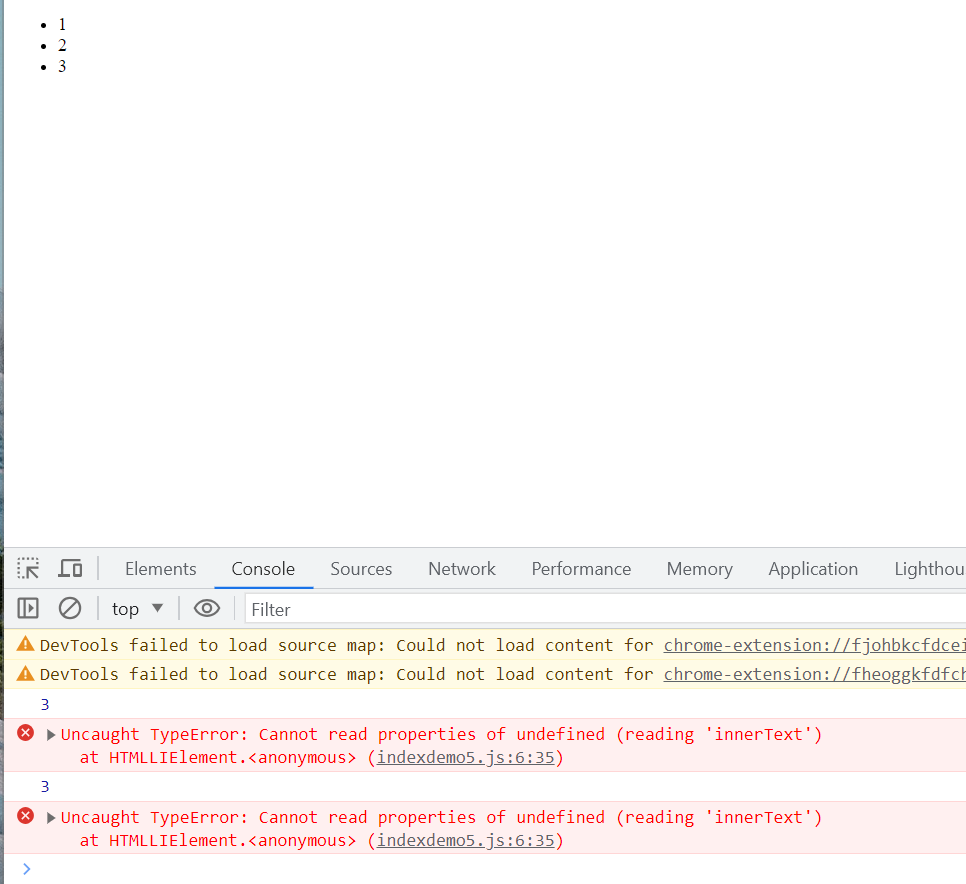Click list item 1 on the page
Viewport: 966px width, 884px height.
62,25
